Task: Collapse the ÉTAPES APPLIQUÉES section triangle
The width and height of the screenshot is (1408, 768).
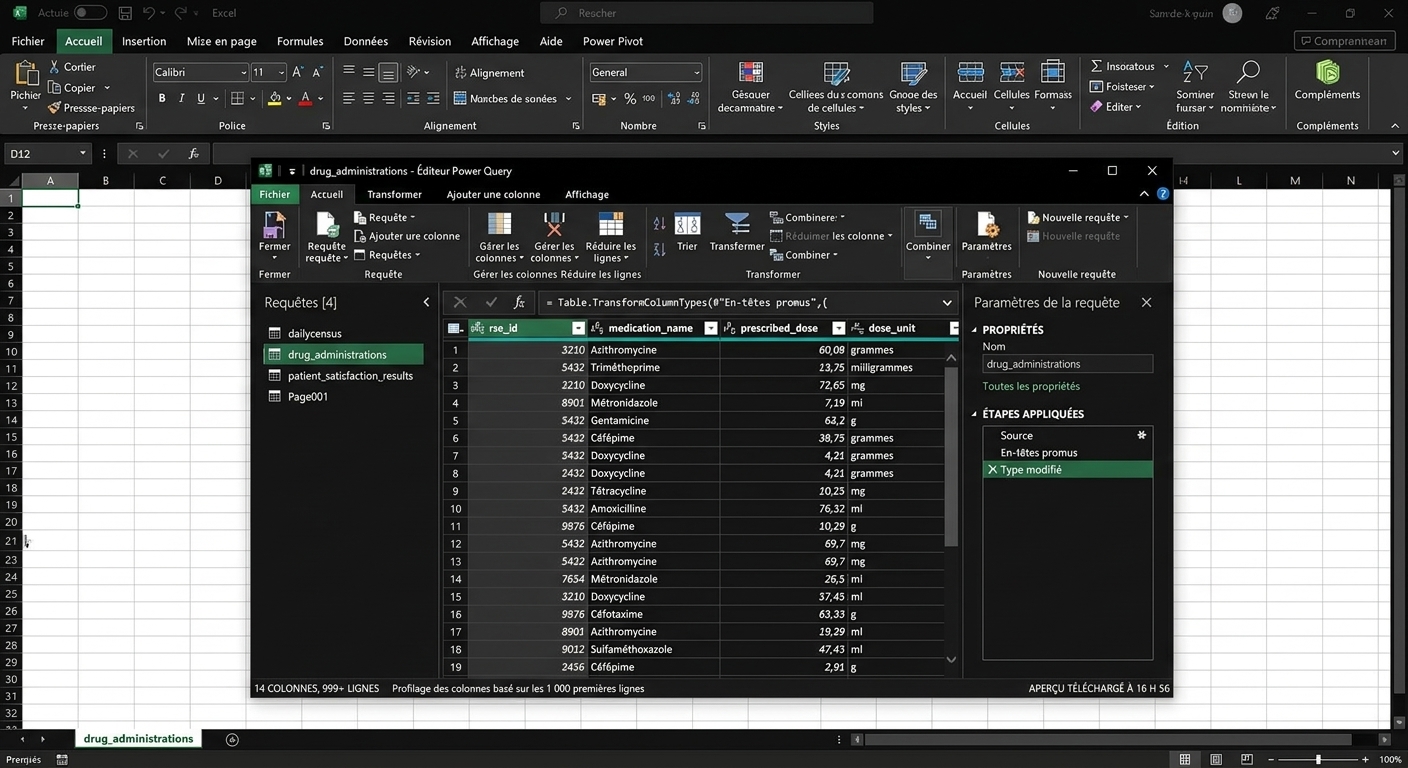Action: [975, 414]
